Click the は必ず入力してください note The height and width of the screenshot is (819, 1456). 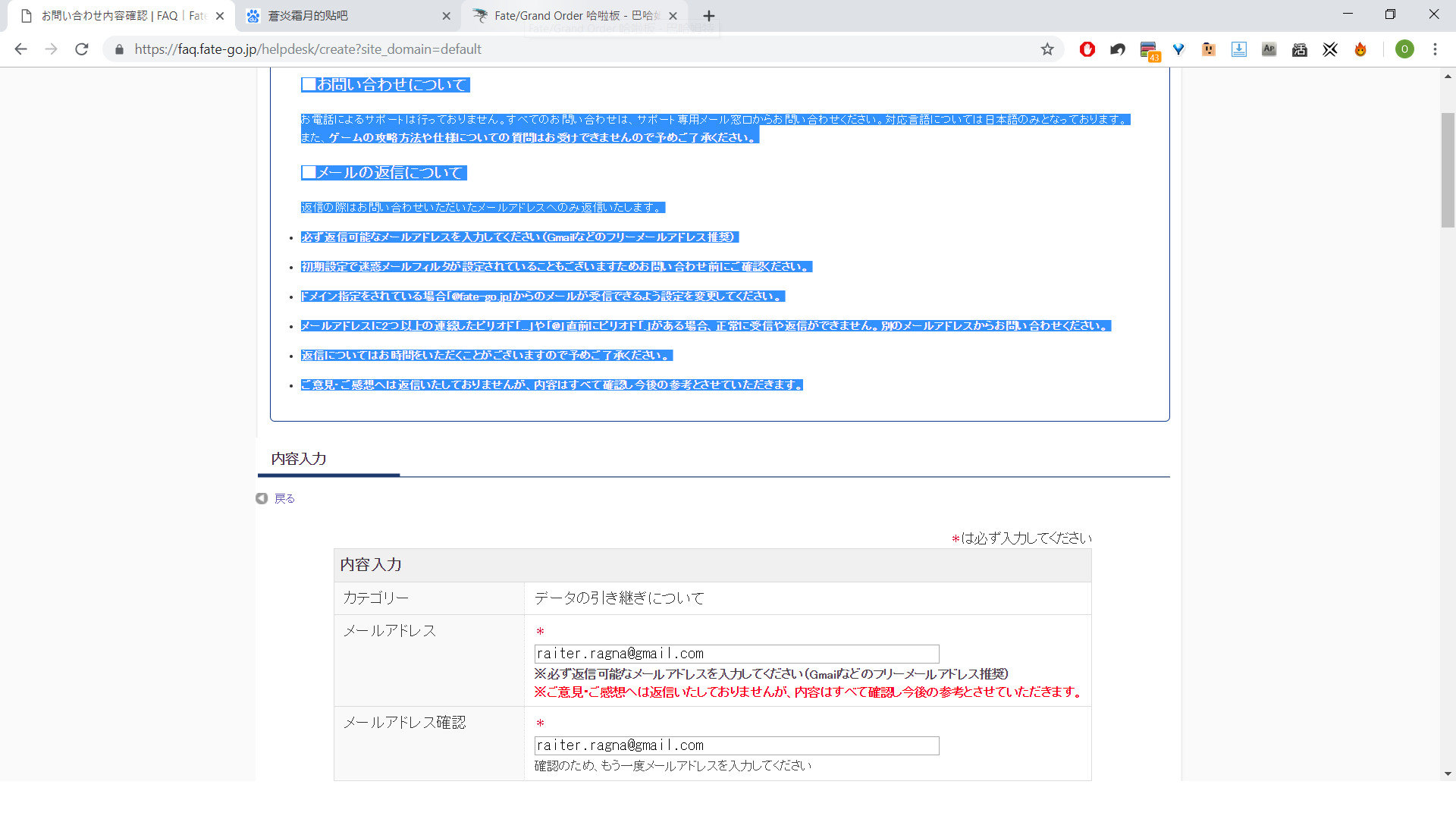(x=1021, y=538)
